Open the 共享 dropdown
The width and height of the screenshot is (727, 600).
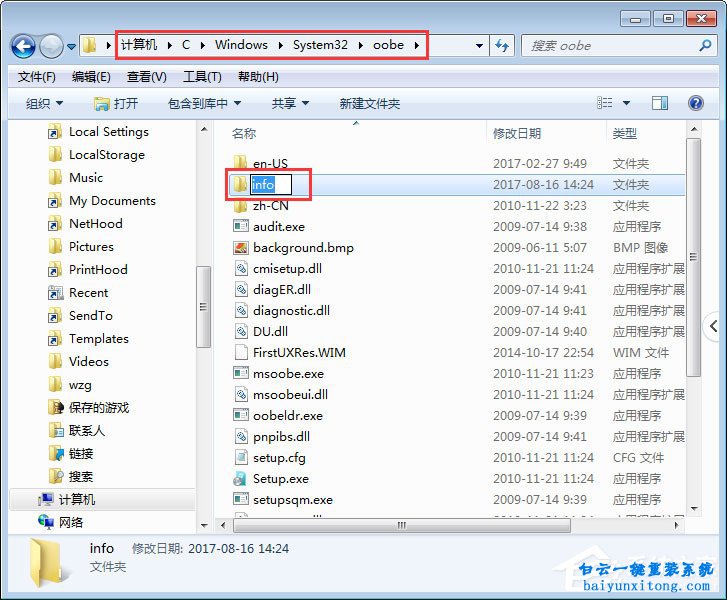coord(290,103)
